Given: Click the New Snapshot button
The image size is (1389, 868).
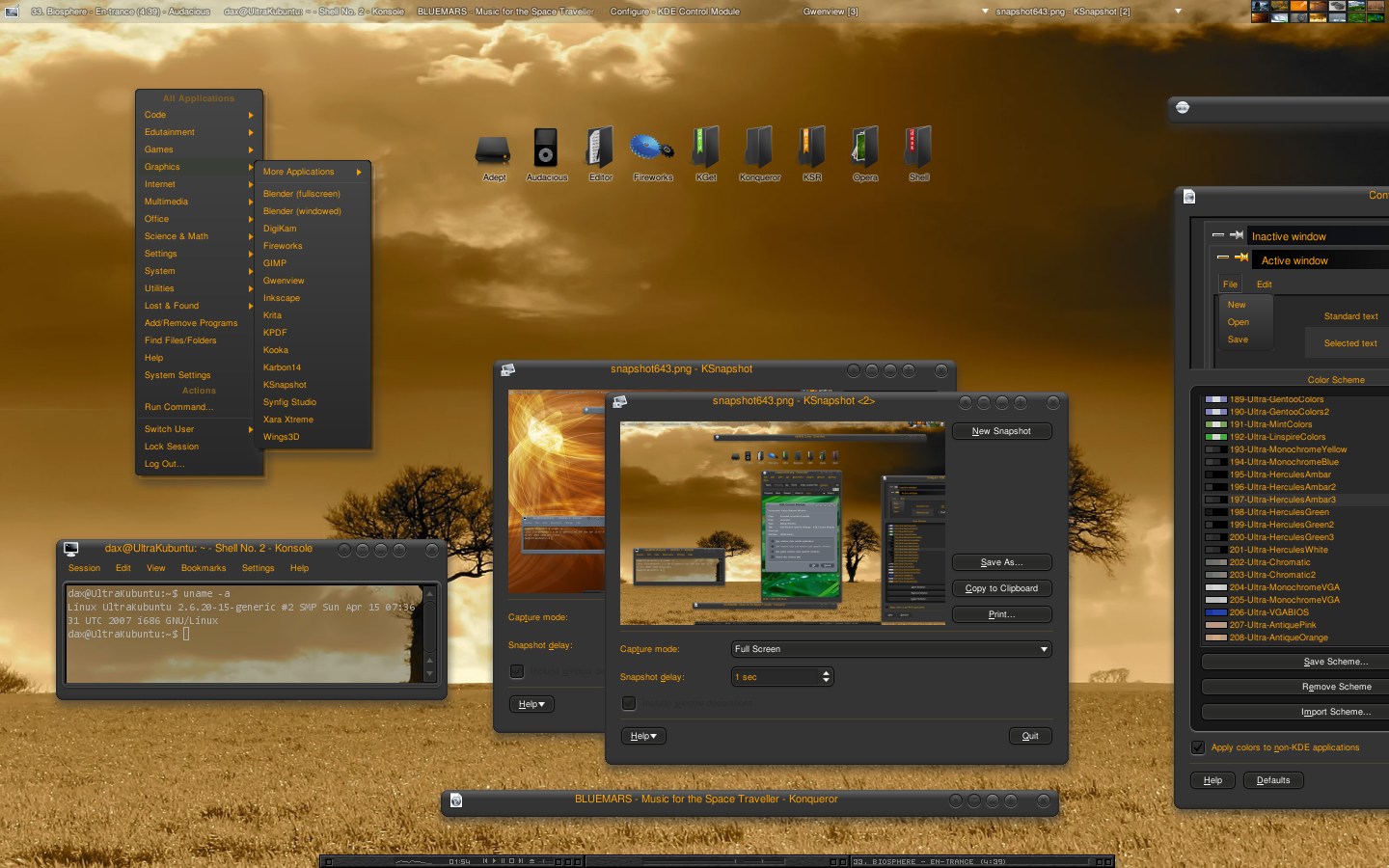Looking at the screenshot, I should pyautogui.click(x=1001, y=431).
